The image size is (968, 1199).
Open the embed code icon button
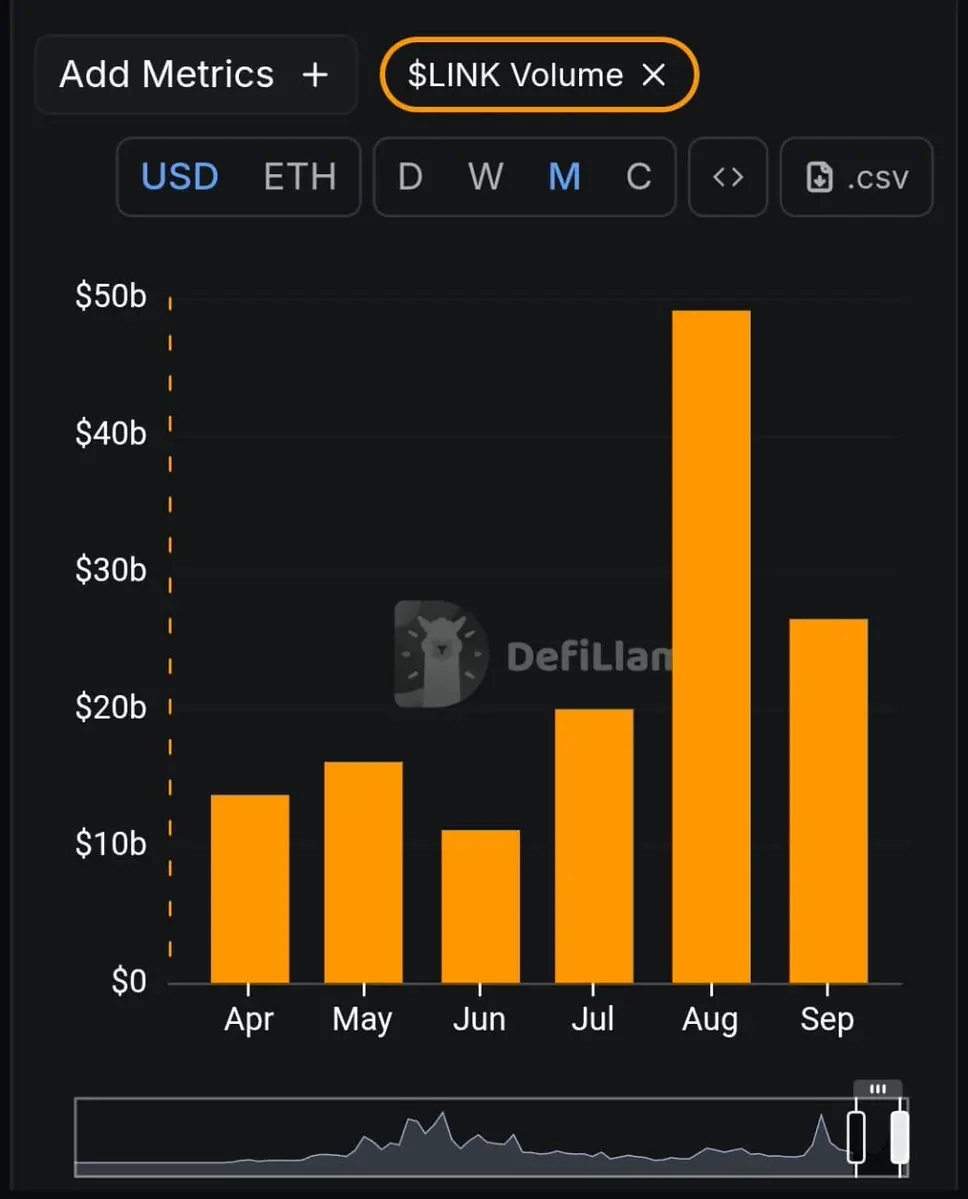click(728, 177)
